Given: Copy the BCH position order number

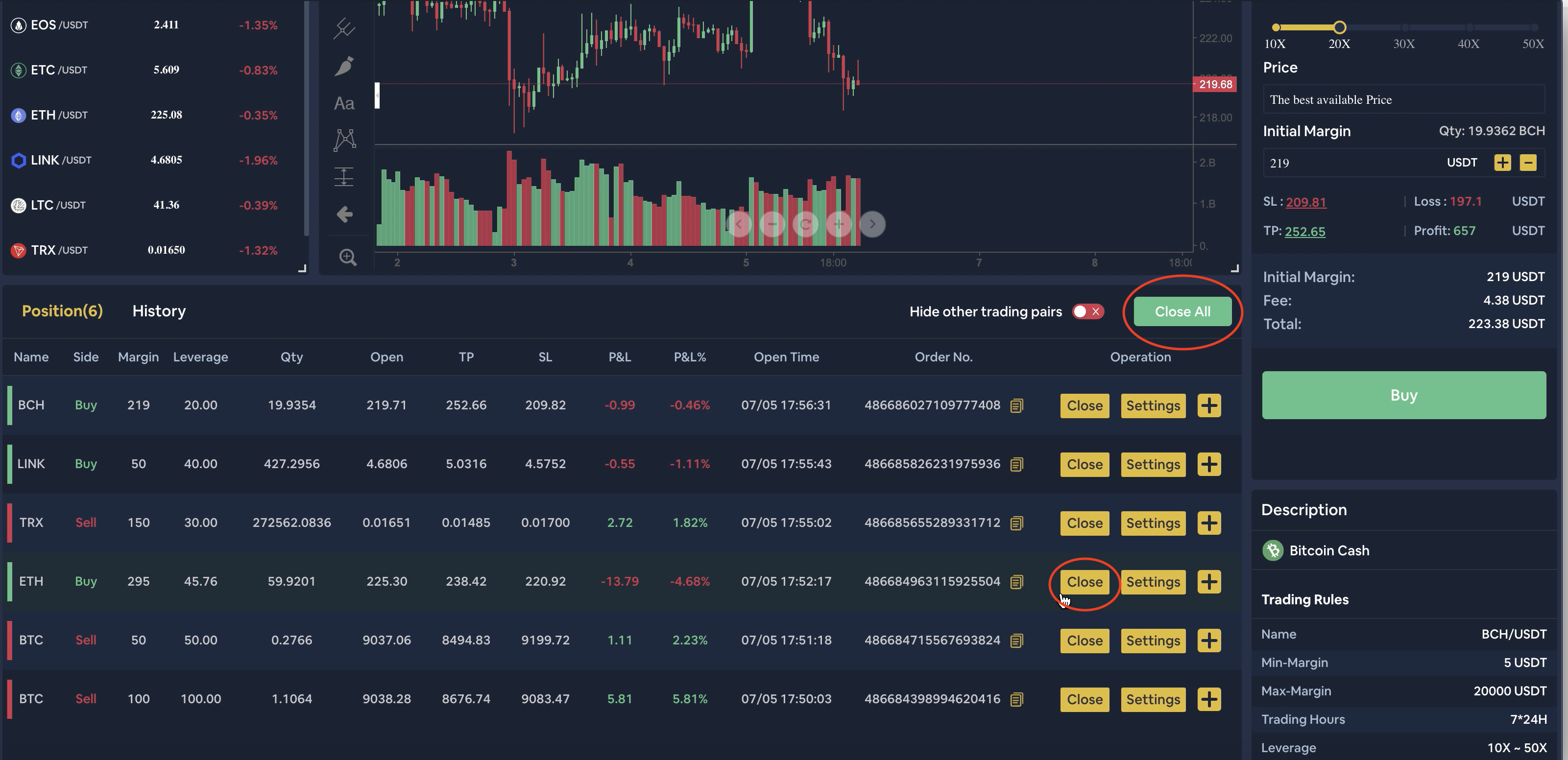Looking at the screenshot, I should tap(1016, 406).
